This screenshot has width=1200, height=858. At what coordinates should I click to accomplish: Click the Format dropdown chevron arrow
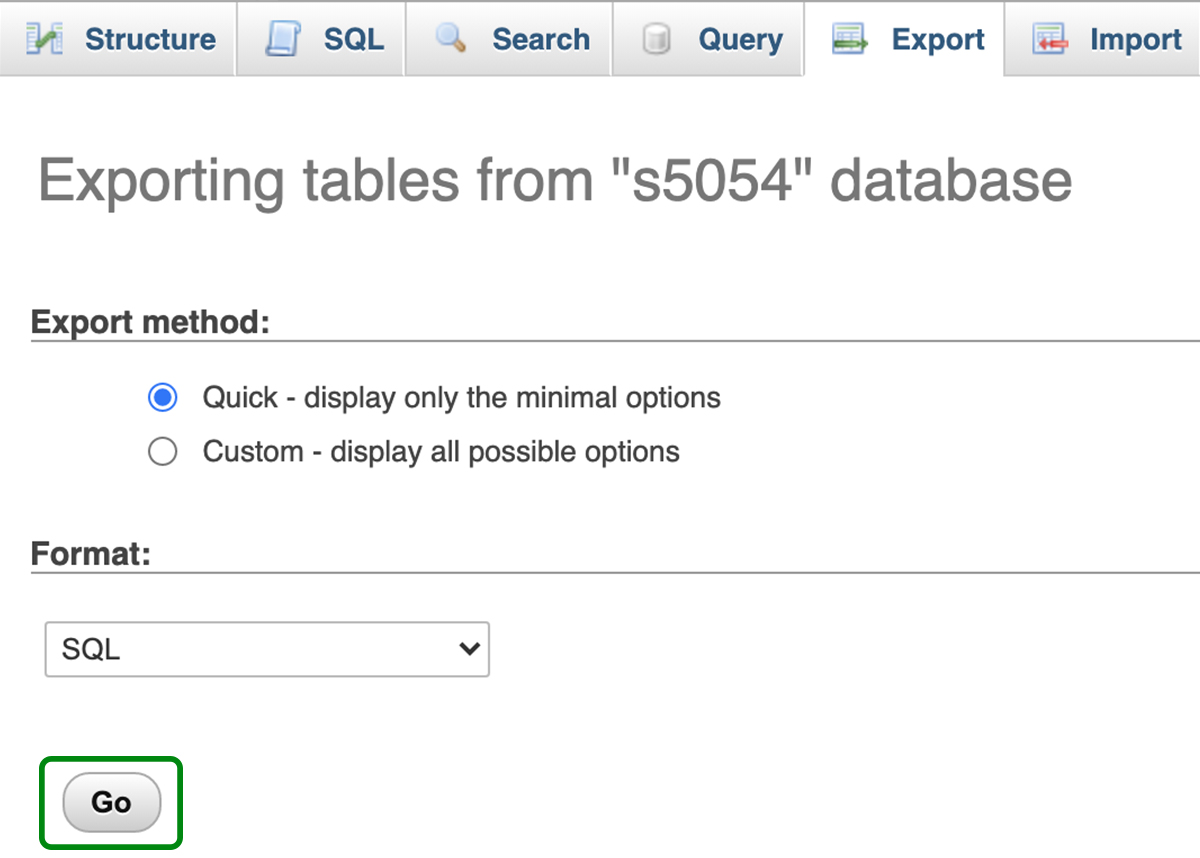[x=468, y=649]
